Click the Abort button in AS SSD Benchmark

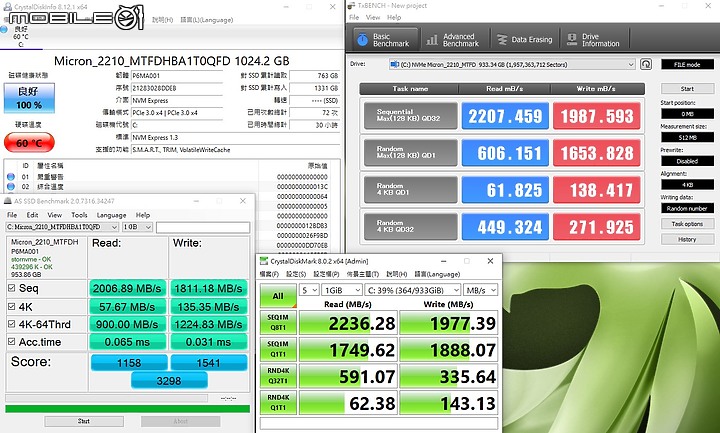(x=180, y=421)
